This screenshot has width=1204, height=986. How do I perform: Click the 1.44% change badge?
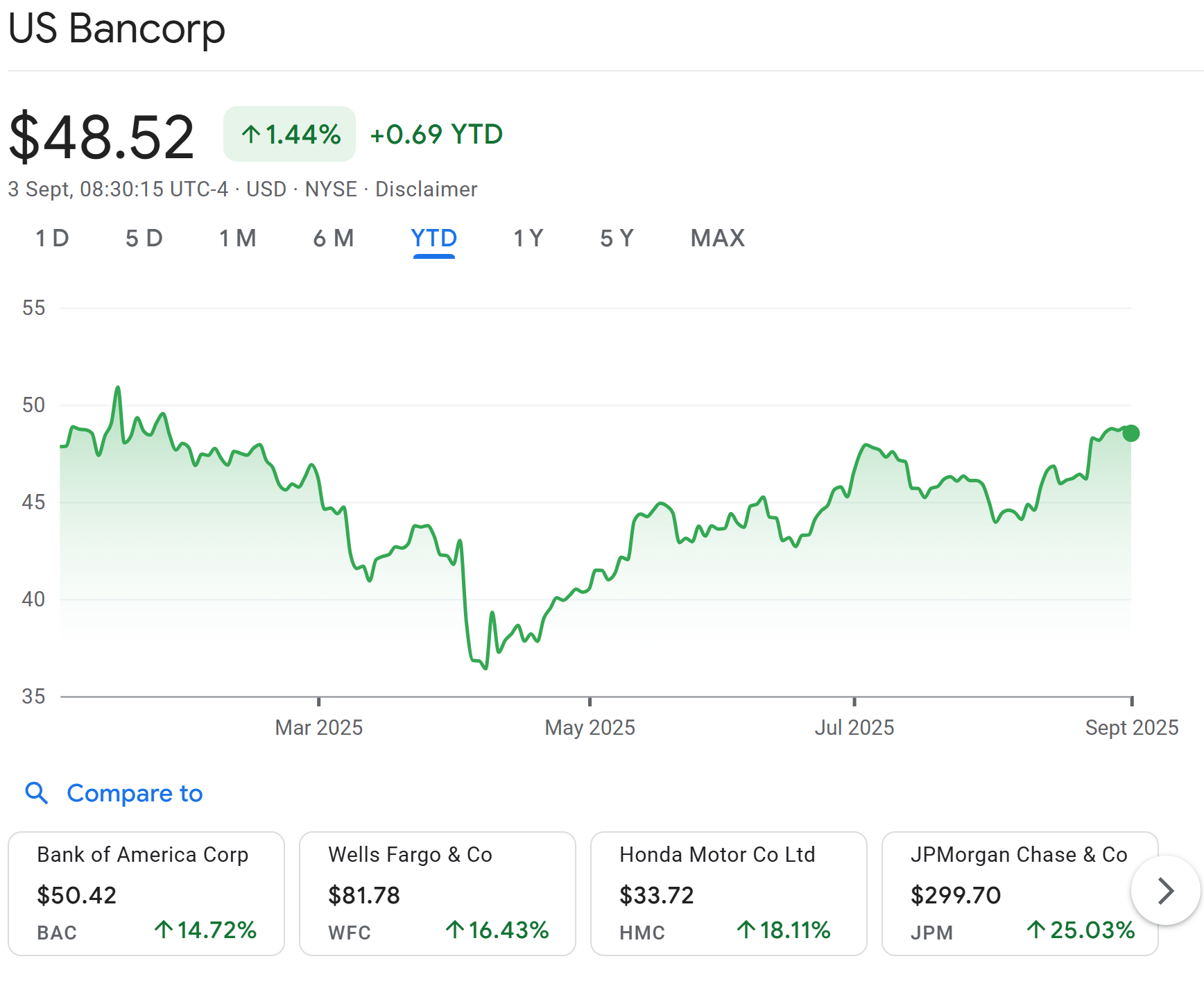click(x=289, y=134)
